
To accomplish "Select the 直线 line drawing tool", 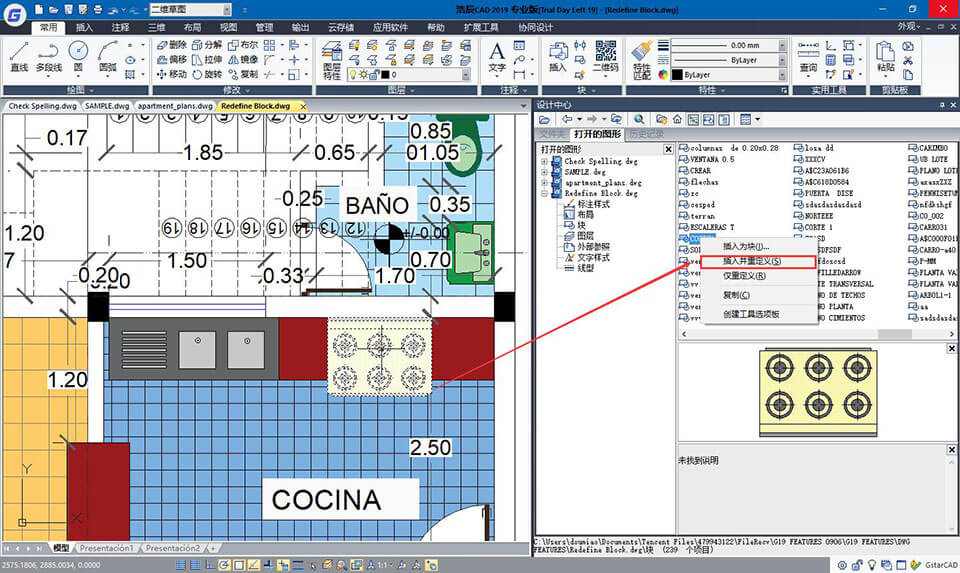I will coord(19,58).
